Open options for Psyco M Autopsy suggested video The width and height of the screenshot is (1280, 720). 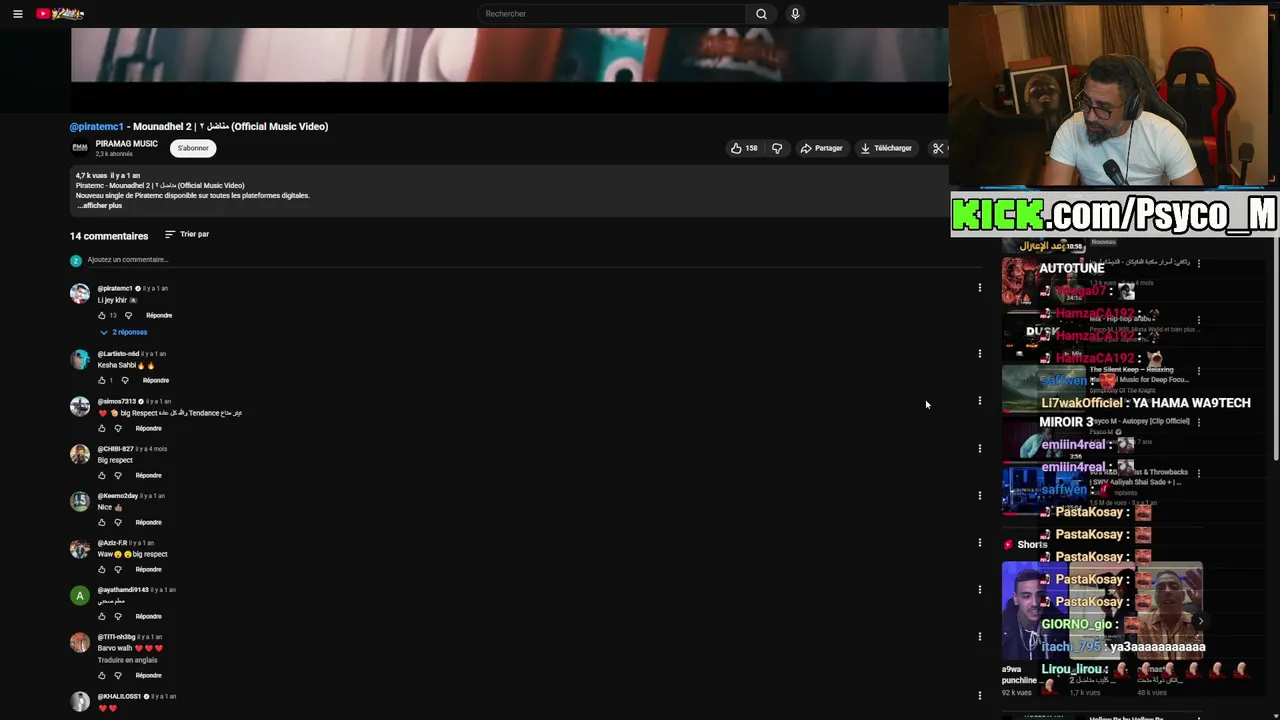pyautogui.click(x=1199, y=422)
